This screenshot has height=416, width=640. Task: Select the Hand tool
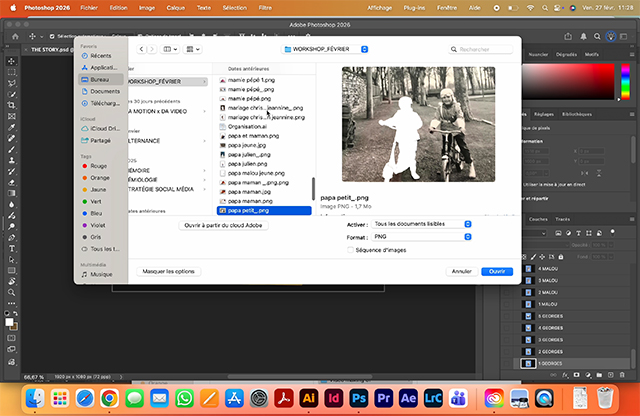coord(11,282)
